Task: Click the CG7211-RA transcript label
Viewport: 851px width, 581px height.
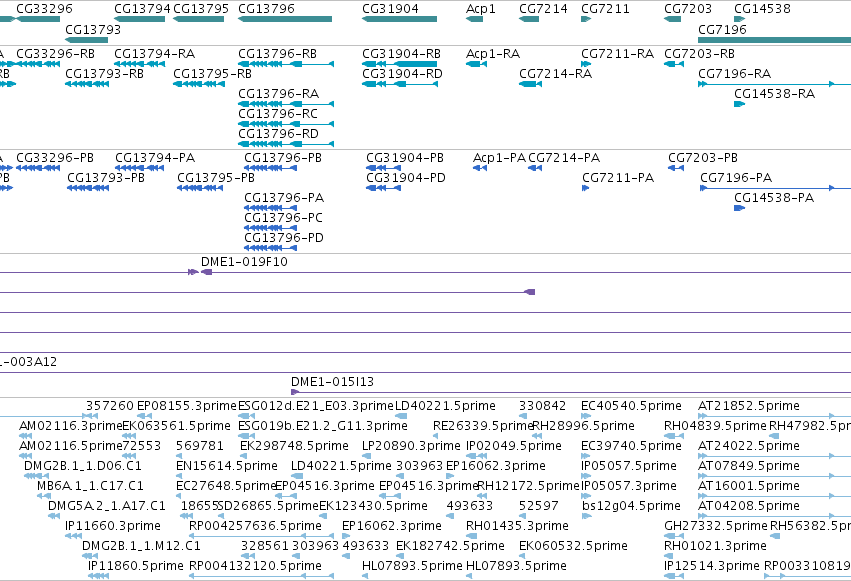Action: coord(617,54)
